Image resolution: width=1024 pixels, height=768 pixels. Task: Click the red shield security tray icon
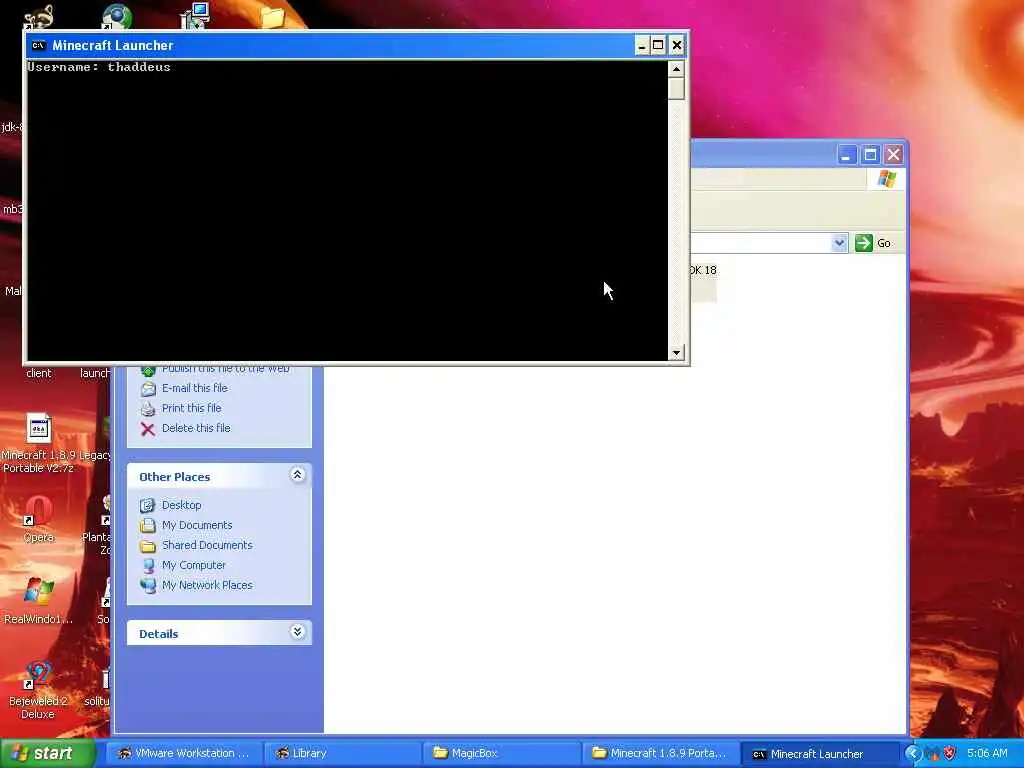click(950, 754)
